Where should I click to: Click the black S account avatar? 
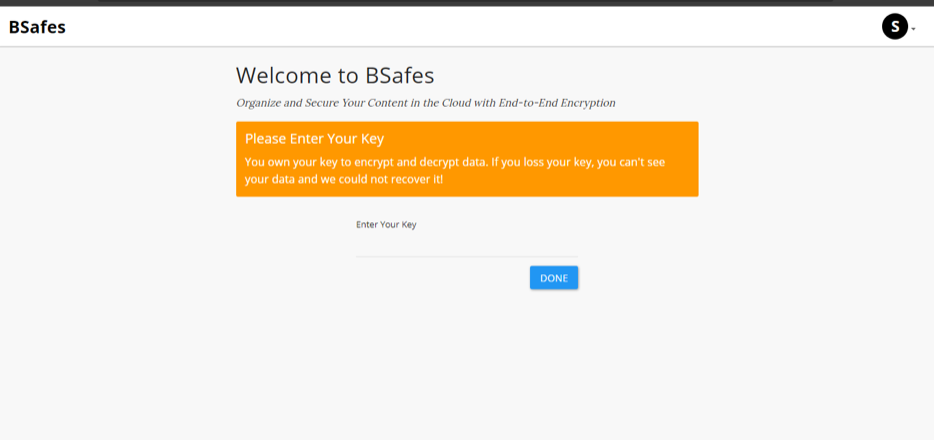pyautogui.click(x=895, y=27)
